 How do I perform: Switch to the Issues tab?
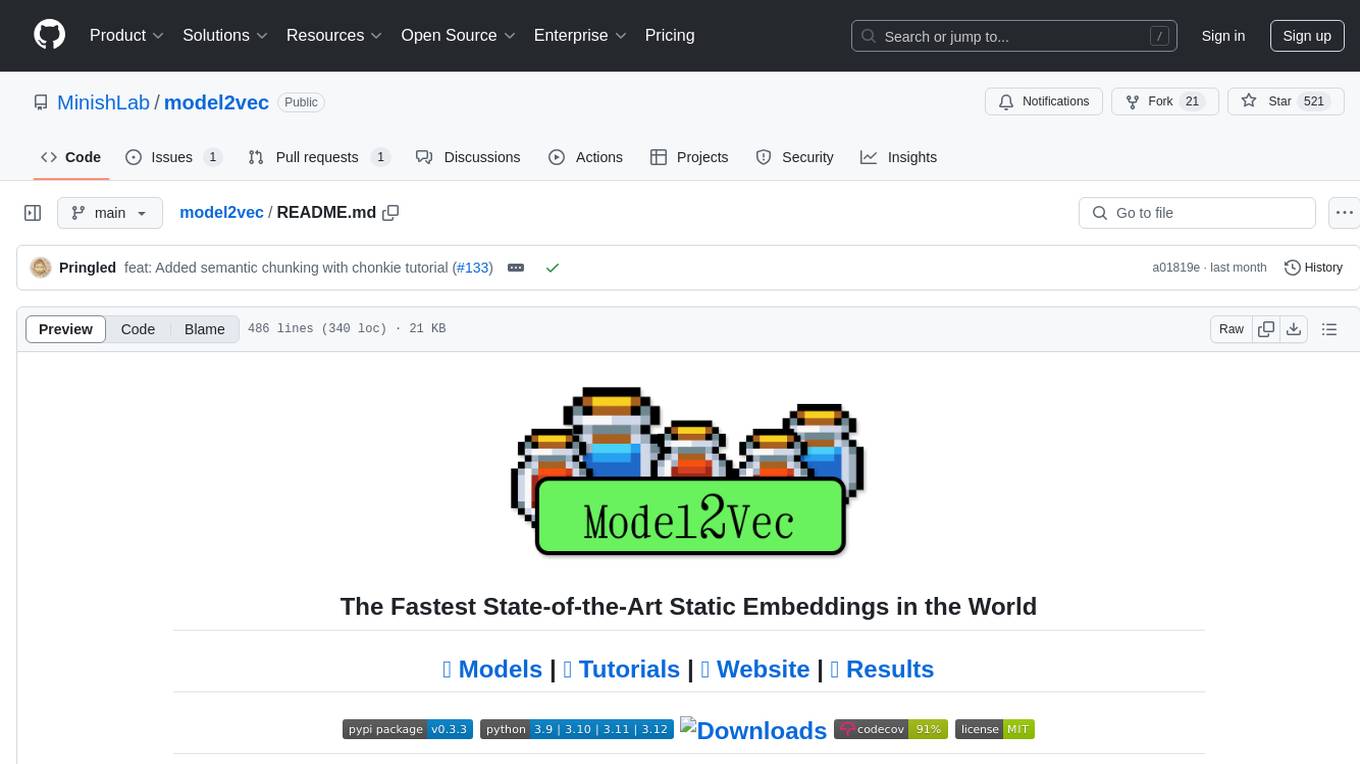point(173,157)
